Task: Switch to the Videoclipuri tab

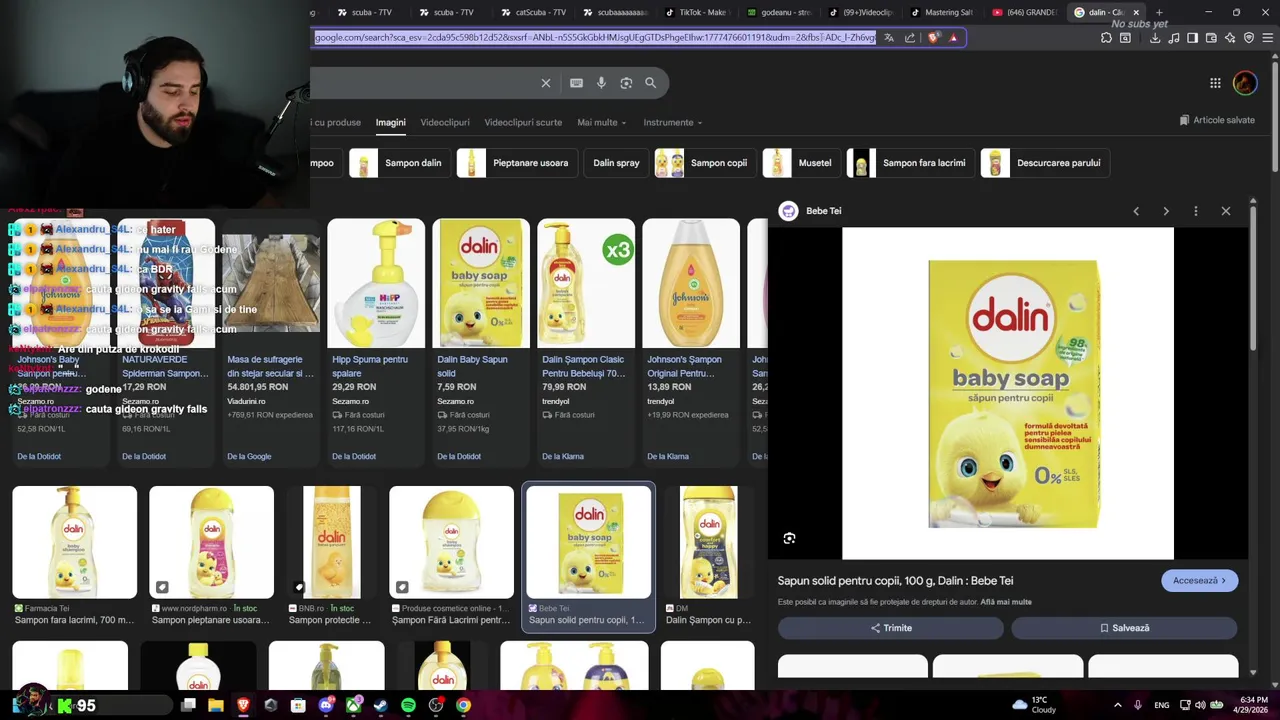Action: click(x=445, y=123)
